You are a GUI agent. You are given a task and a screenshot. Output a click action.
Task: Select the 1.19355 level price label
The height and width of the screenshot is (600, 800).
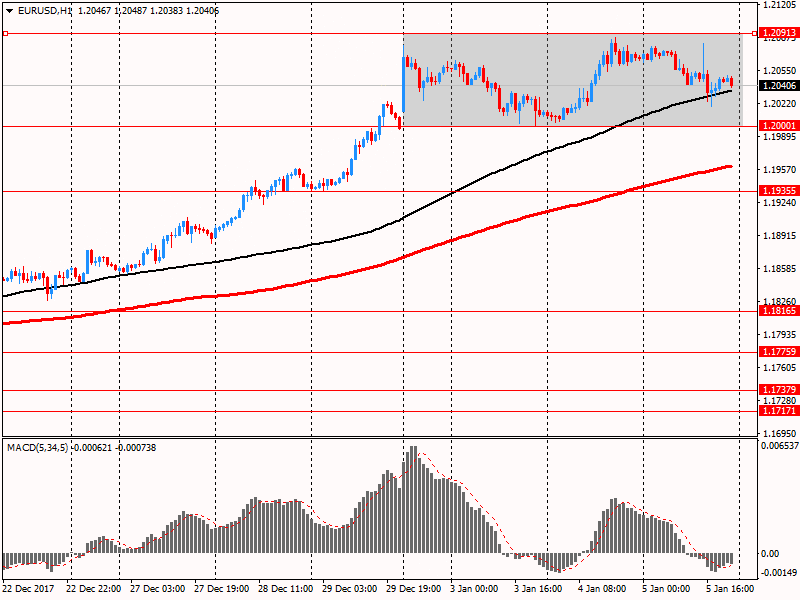tap(779, 191)
